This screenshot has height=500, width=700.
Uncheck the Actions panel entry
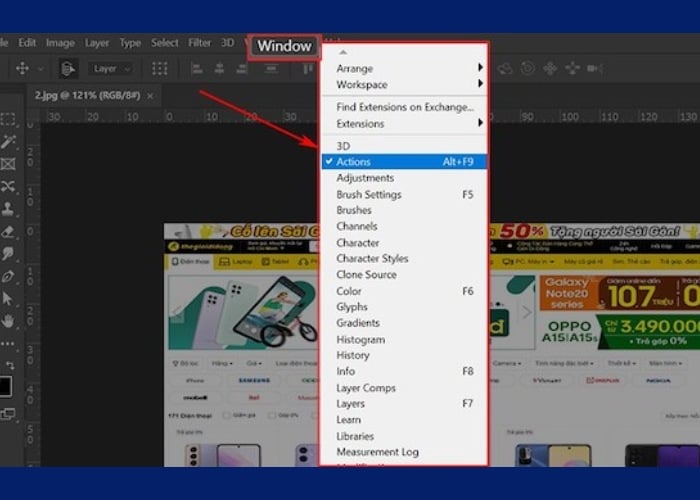[404, 162]
